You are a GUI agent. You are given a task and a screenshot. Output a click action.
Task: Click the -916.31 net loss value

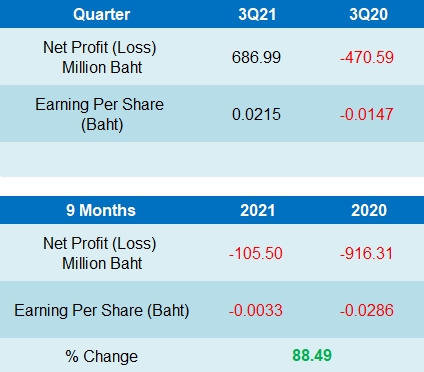pyautogui.click(x=367, y=253)
